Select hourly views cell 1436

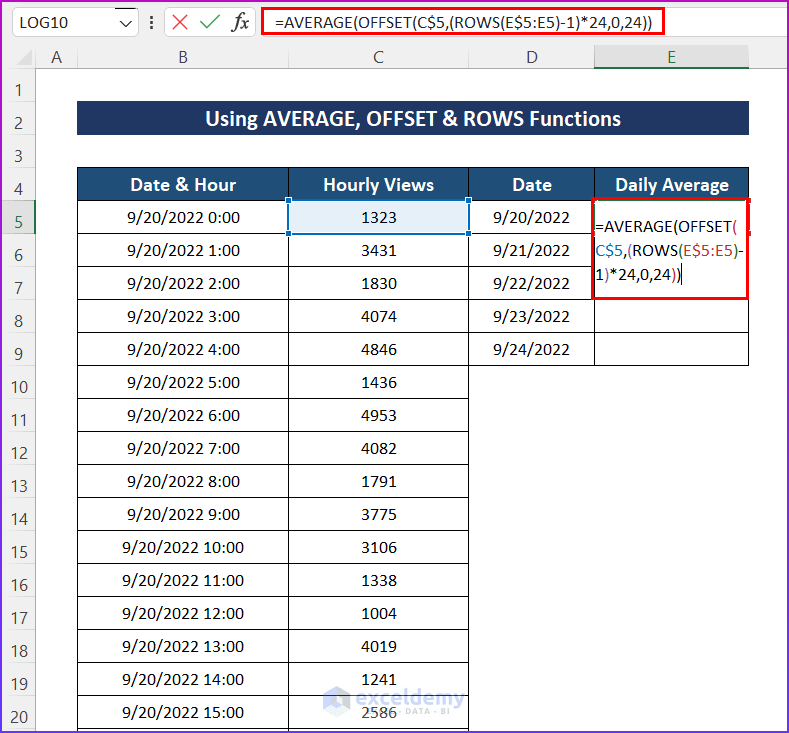tap(378, 382)
